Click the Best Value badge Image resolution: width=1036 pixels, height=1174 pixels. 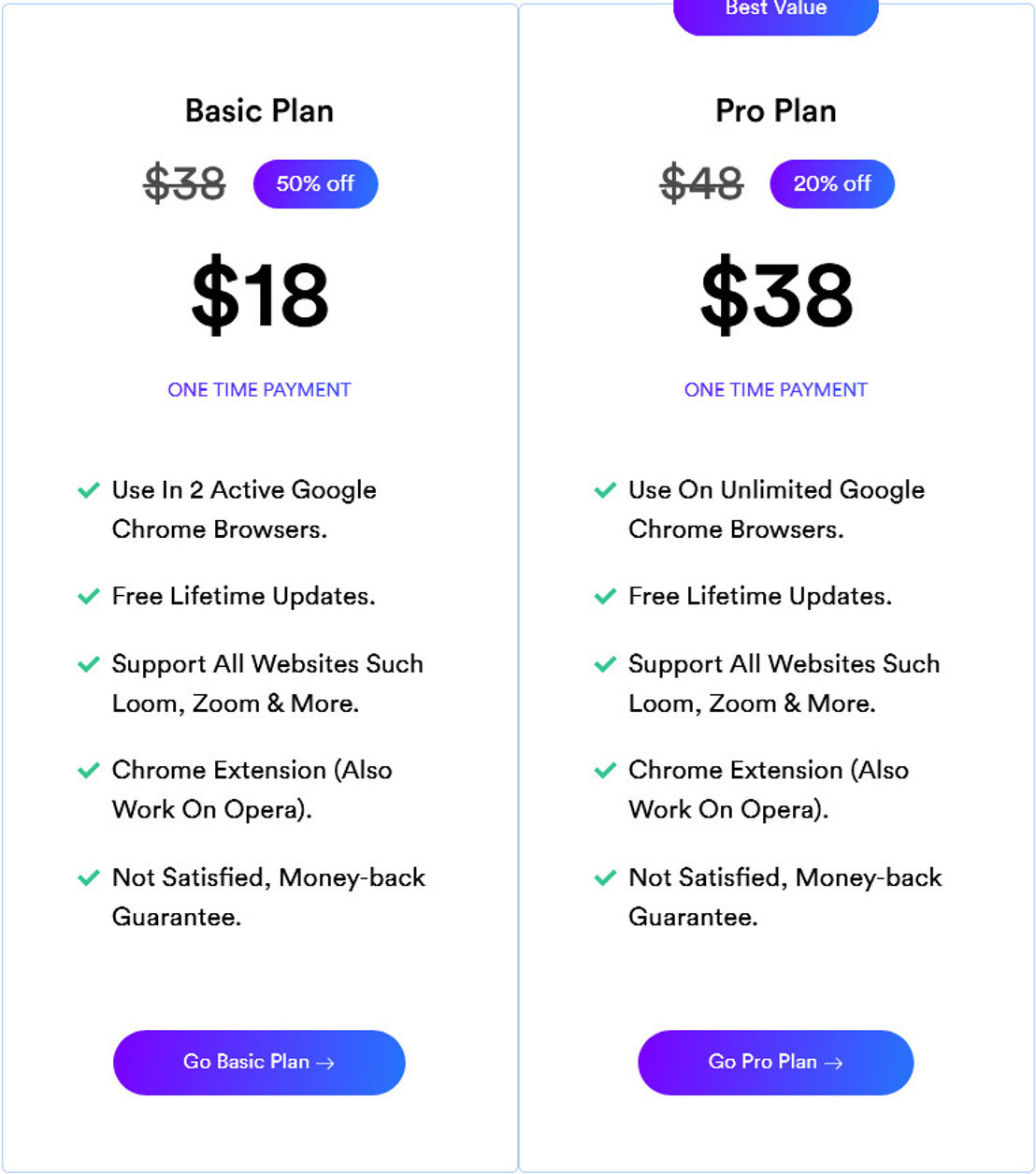pyautogui.click(x=776, y=13)
